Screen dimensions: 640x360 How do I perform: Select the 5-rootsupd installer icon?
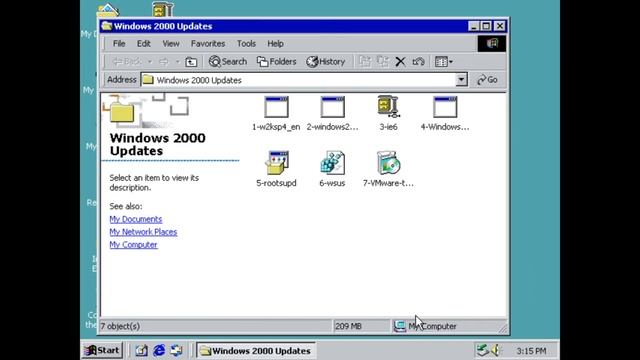coord(276,163)
